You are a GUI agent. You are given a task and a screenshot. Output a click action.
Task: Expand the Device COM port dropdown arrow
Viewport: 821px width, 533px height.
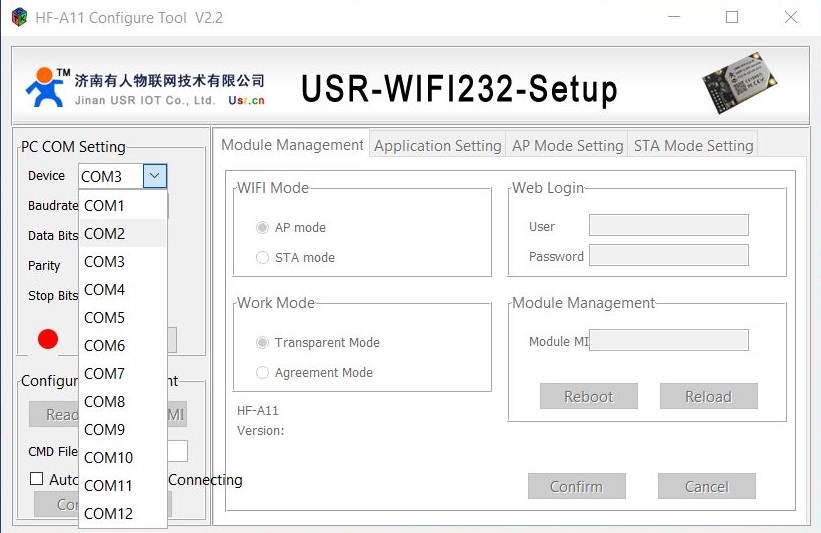(154, 176)
